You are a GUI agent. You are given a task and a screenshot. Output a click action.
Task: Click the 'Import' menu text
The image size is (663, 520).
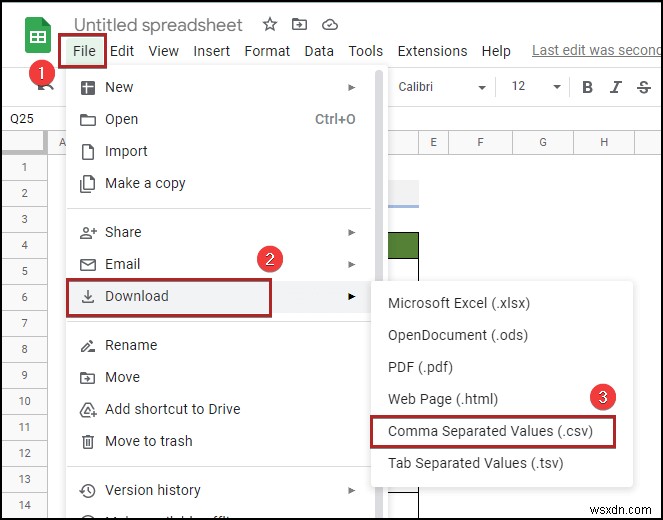point(126,152)
